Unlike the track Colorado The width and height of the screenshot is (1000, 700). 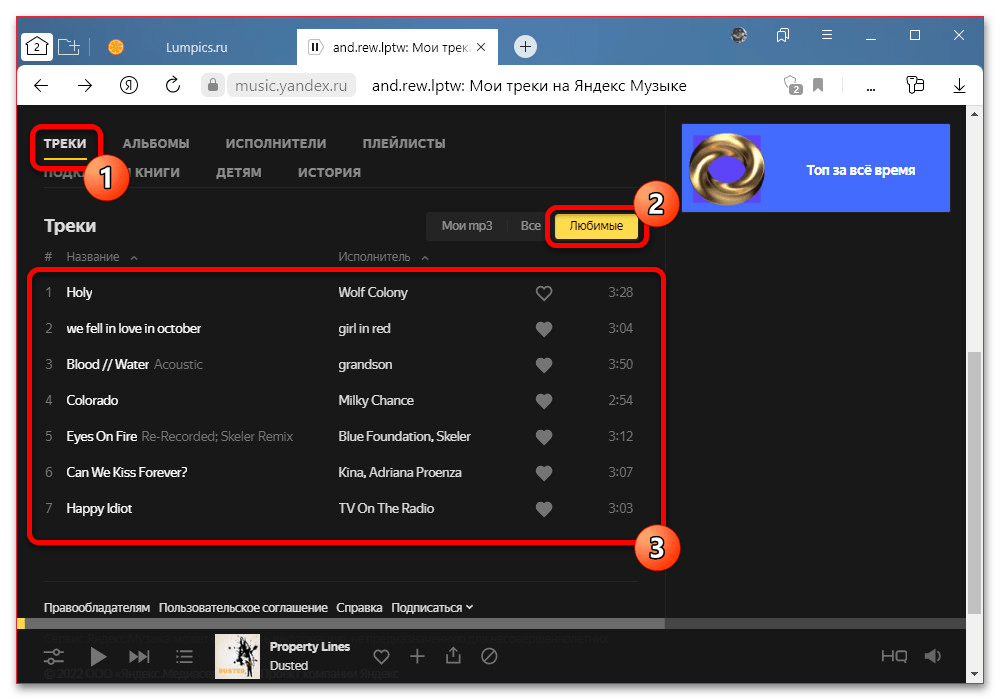544,401
